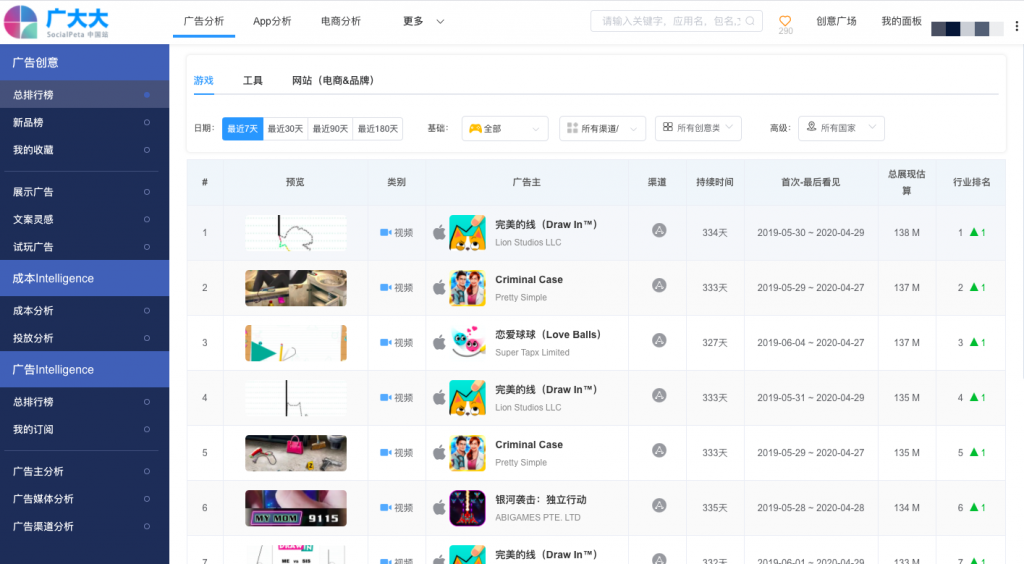The height and width of the screenshot is (564, 1024).
Task: Click the video camera icon in row 2
Action: coord(385,287)
